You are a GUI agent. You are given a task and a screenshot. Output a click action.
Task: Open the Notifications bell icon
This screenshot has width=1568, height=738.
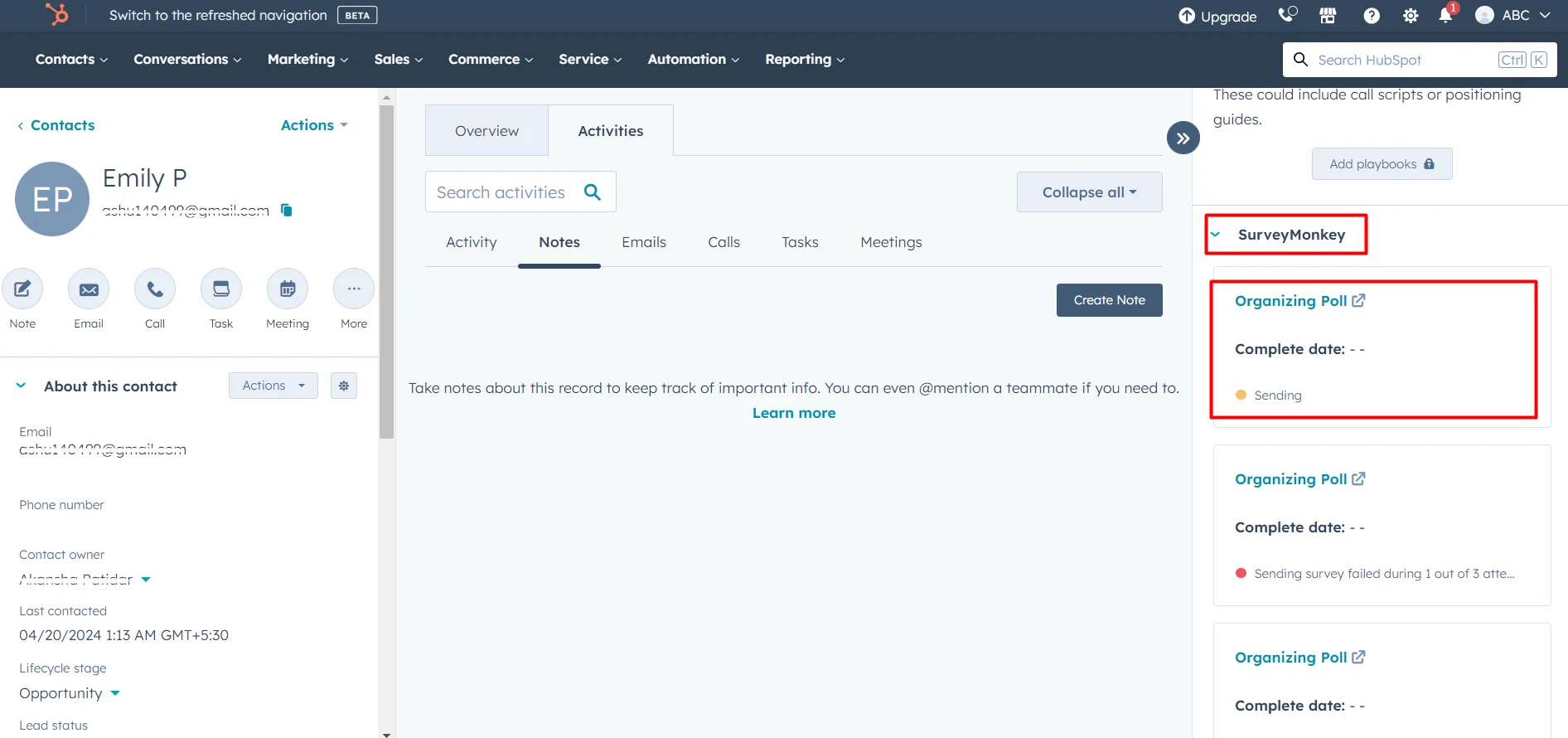coord(1445,16)
